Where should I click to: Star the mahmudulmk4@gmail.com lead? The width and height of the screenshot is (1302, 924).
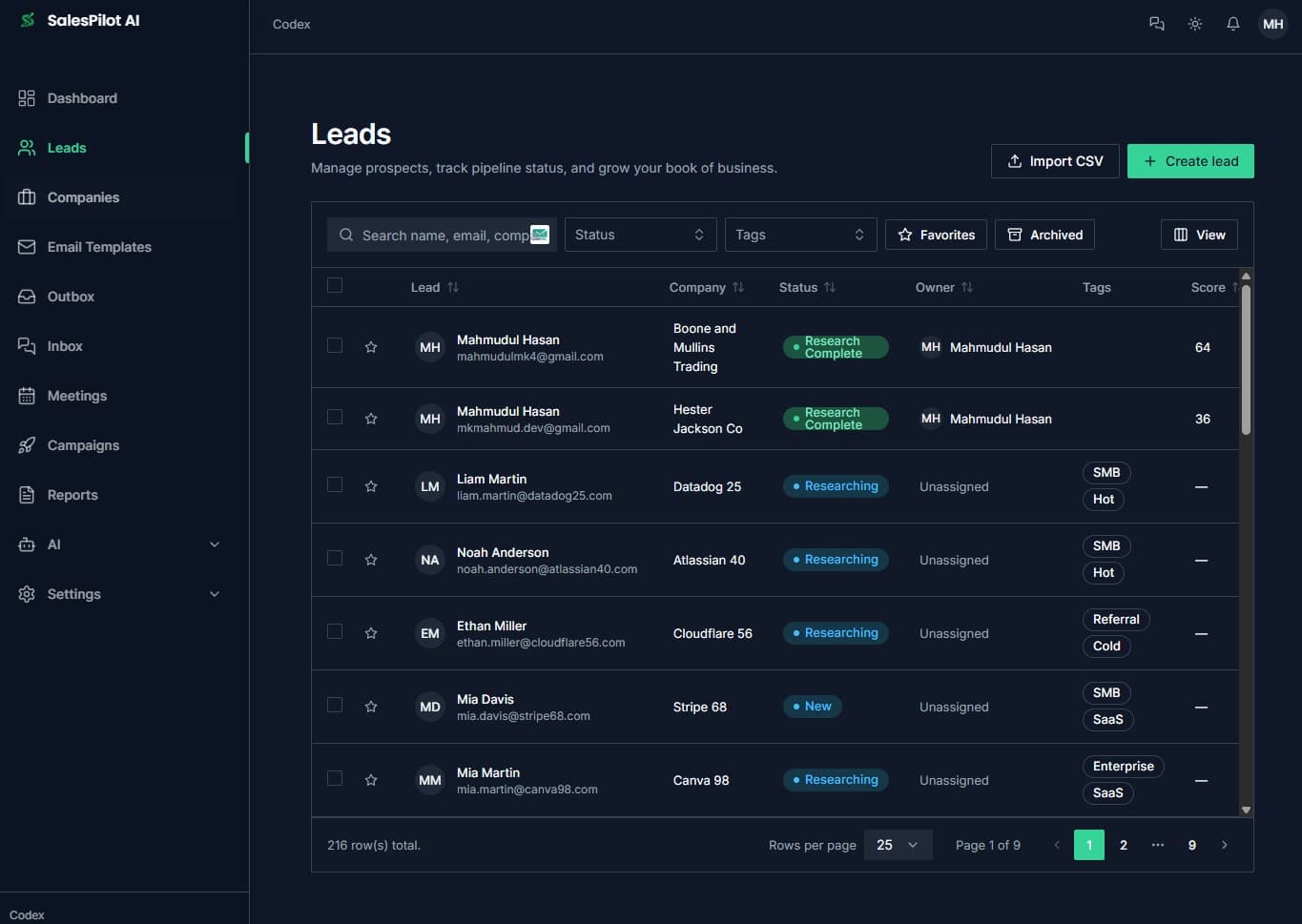click(371, 347)
